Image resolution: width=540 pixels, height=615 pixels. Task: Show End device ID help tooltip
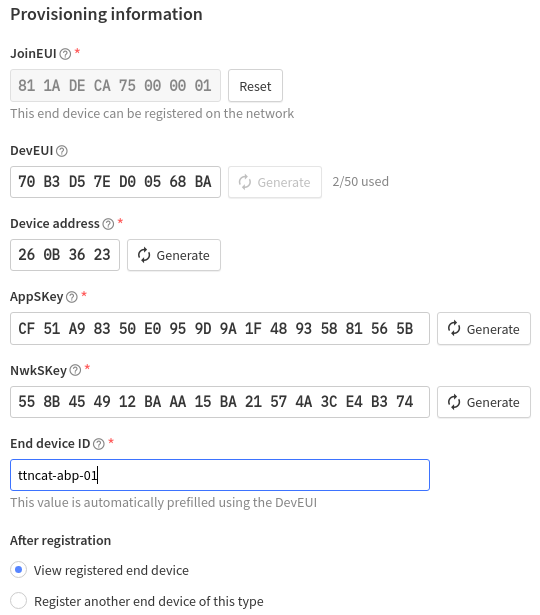click(99, 444)
